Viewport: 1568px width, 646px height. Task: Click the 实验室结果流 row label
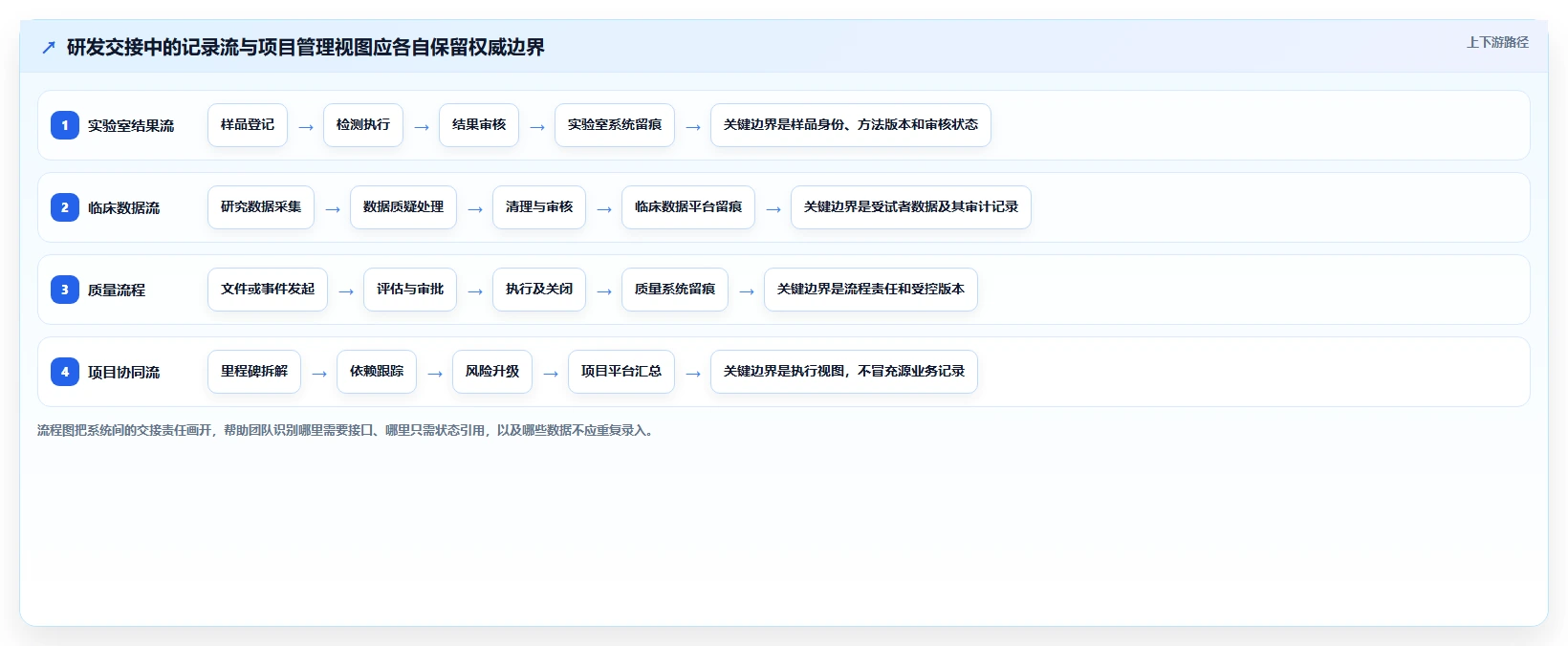coord(131,125)
